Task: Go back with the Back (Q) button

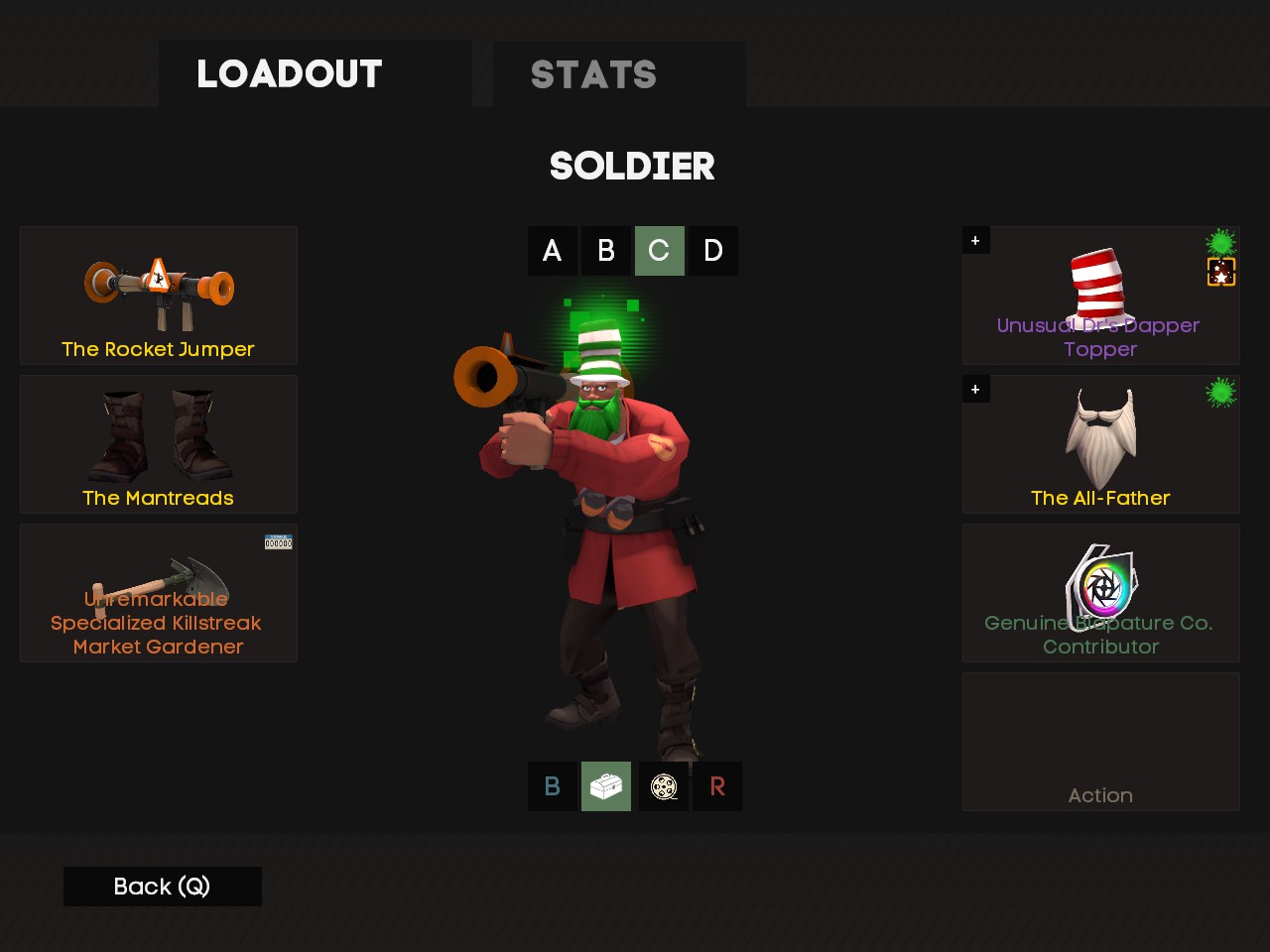Action: click(163, 887)
